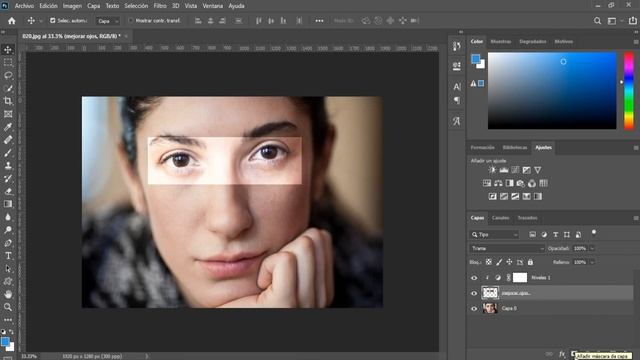Click the Share button at top right
The height and width of the screenshot is (360, 640).
tap(632, 21)
